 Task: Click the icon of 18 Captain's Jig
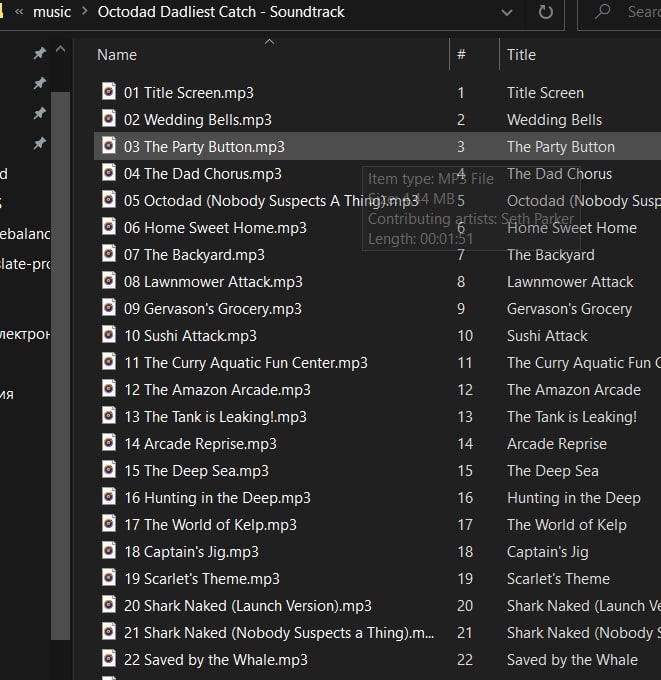pyautogui.click(x=109, y=550)
